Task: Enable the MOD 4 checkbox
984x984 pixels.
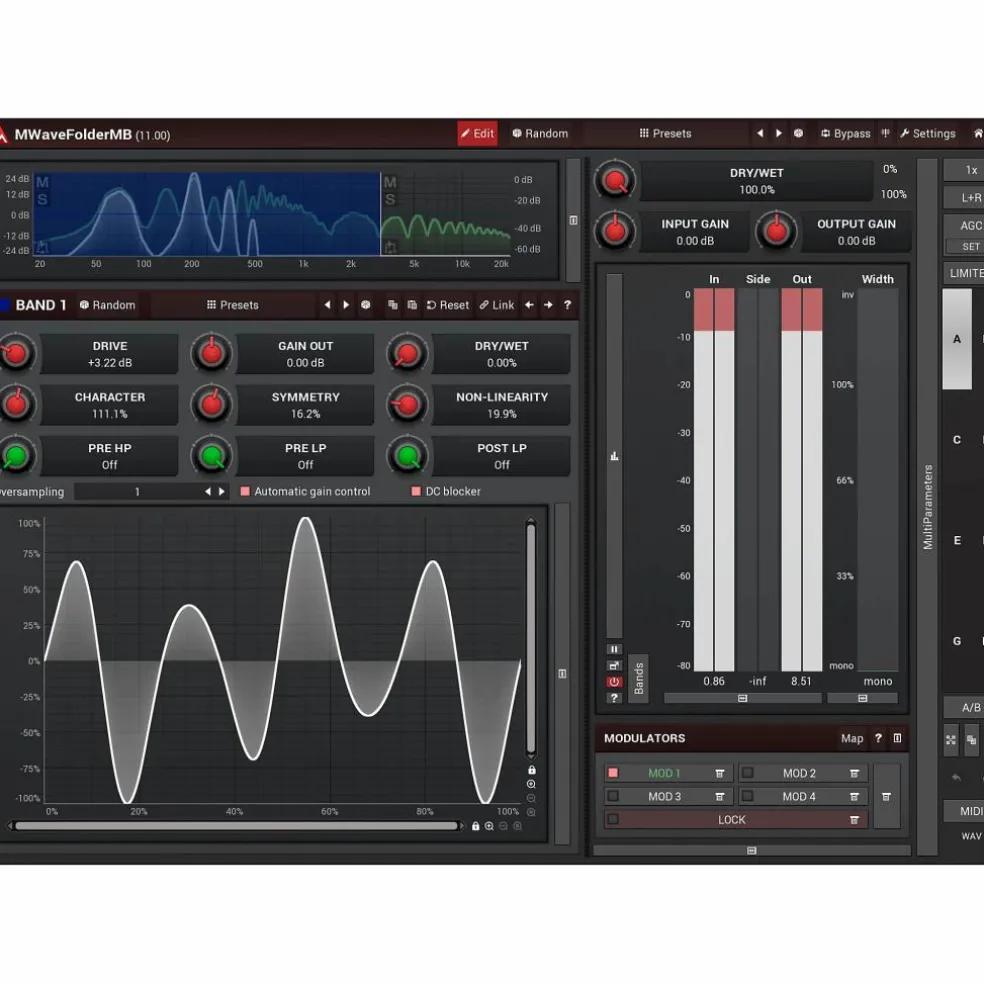Action: point(747,796)
